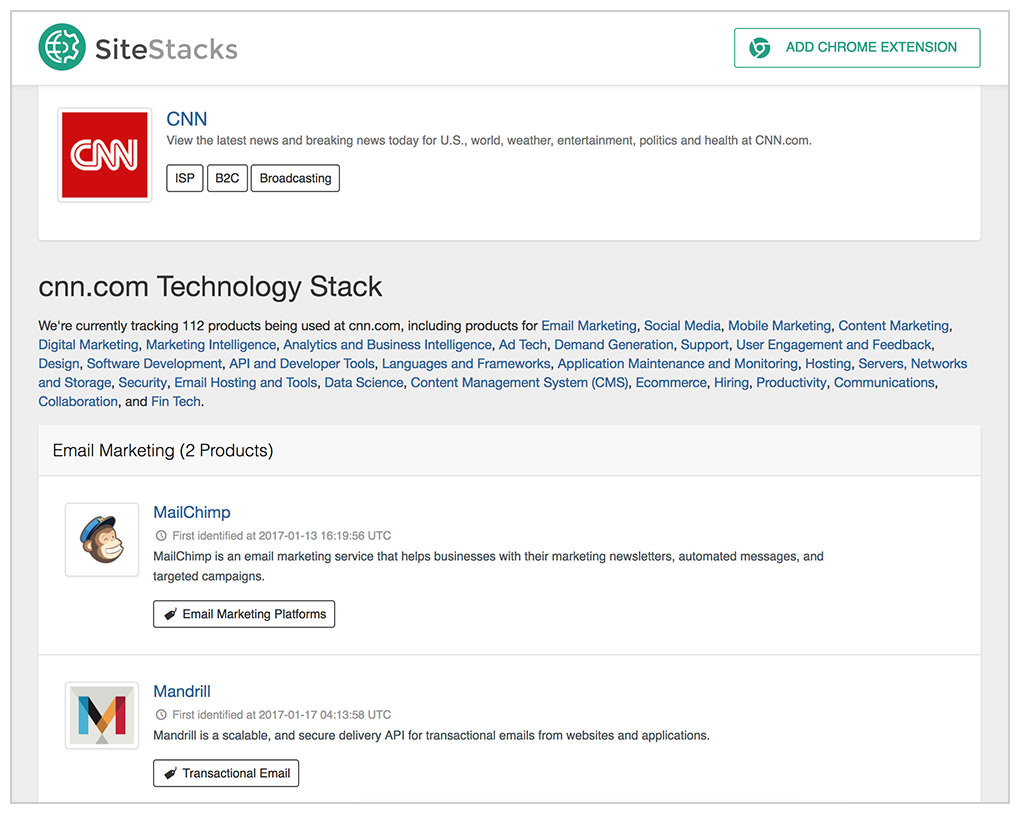The image size is (1020, 814).
Task: Jump to Data Science category link
Action: (x=364, y=383)
